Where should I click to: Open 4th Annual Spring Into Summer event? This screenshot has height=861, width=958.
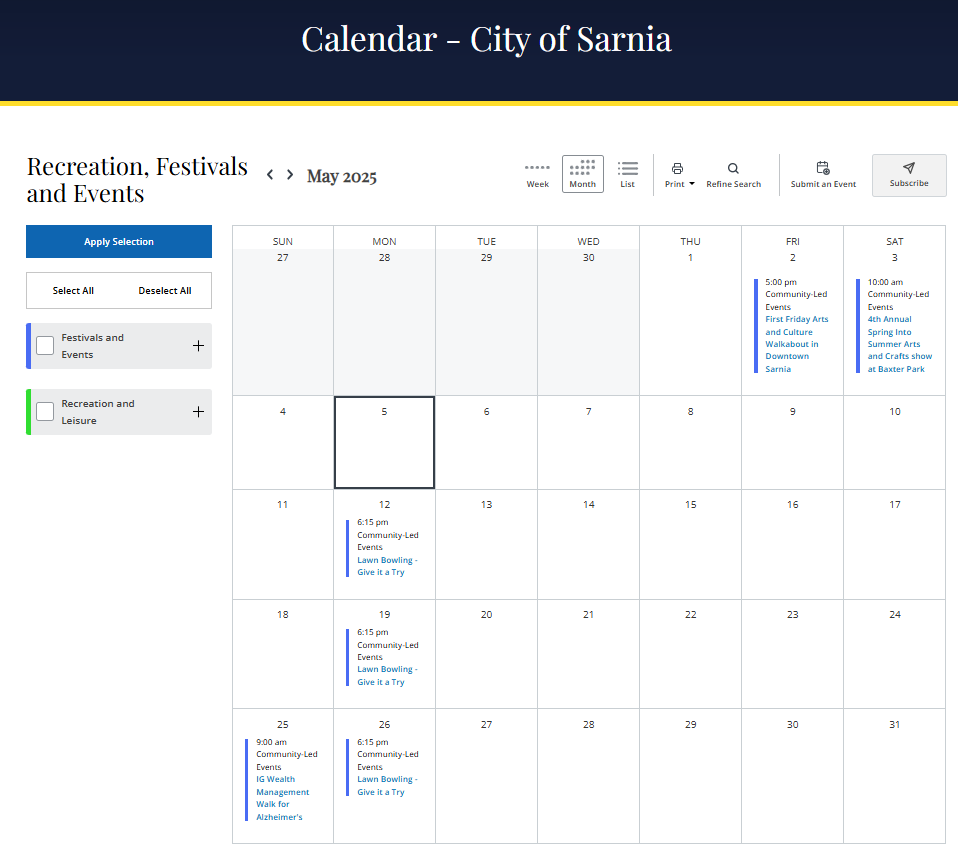(899, 344)
